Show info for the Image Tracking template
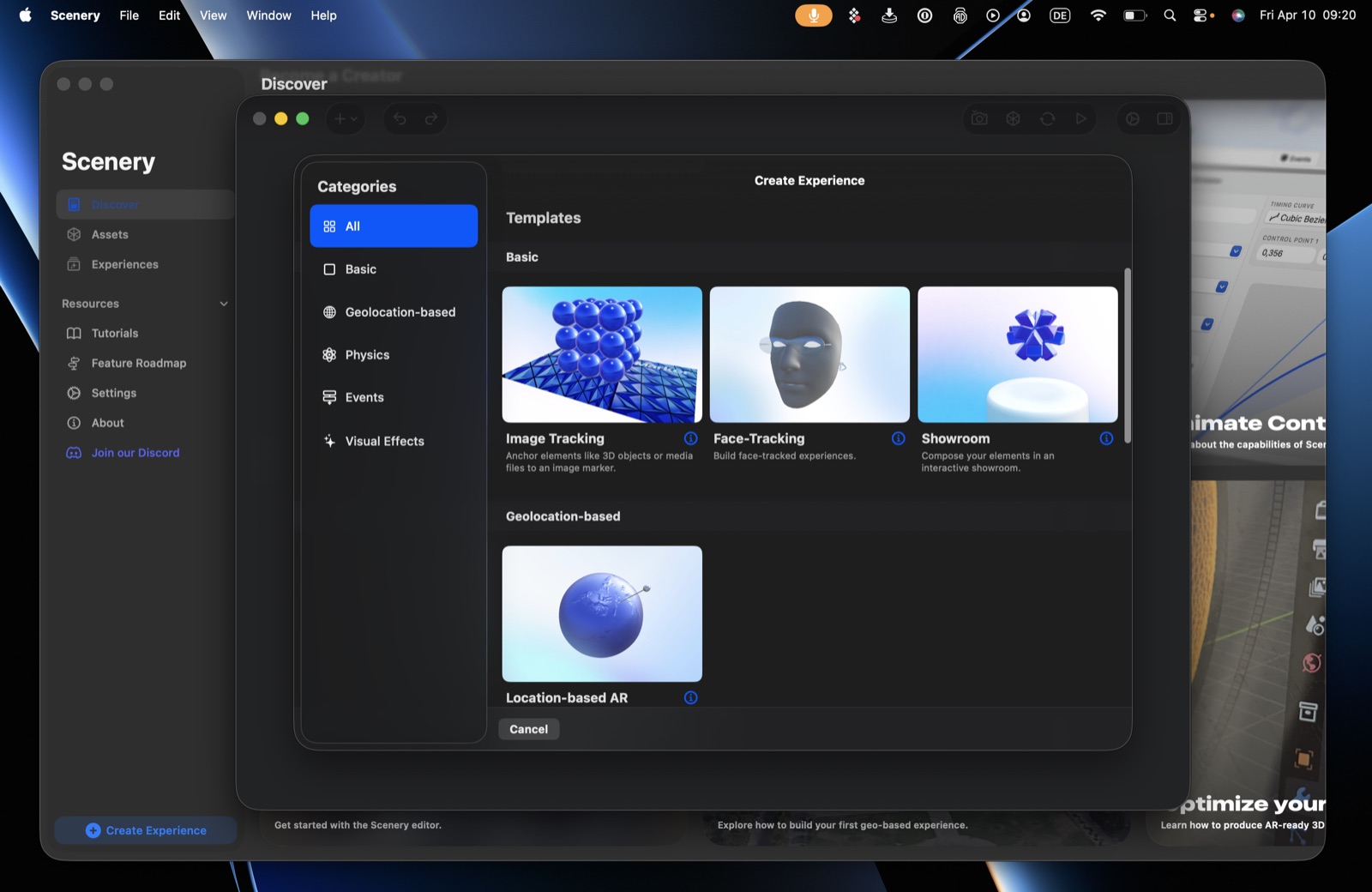Image resolution: width=1372 pixels, height=892 pixels. (x=690, y=438)
